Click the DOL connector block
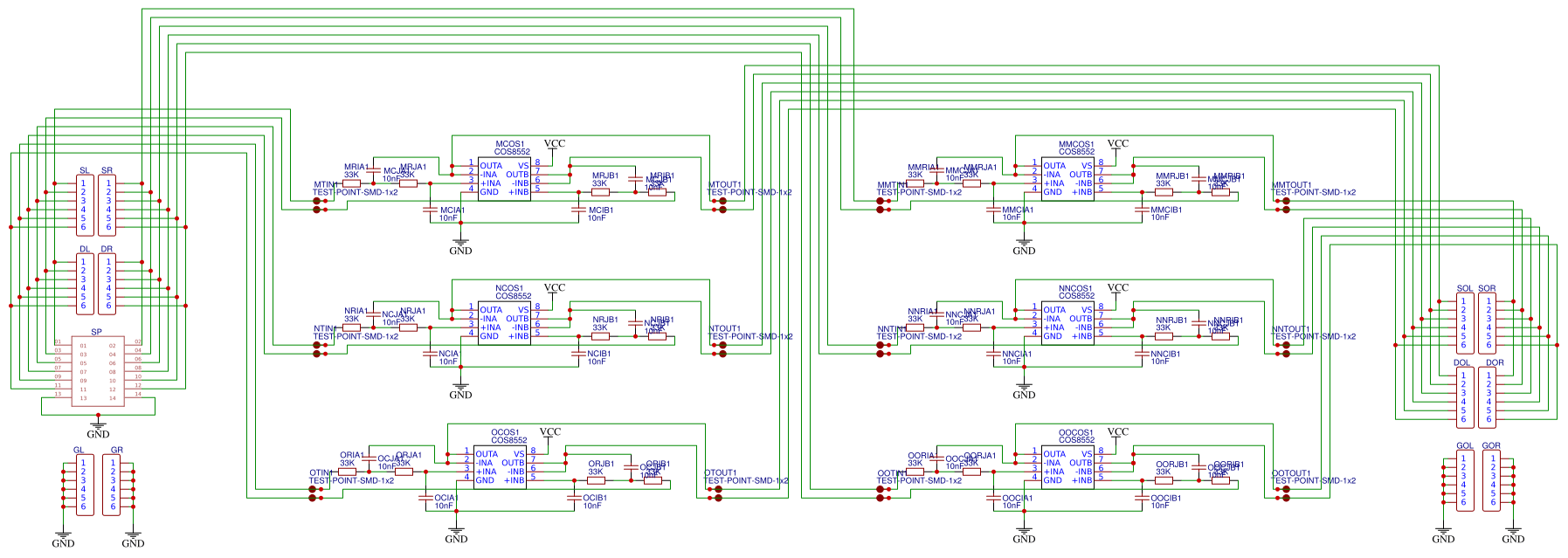 coord(1465,397)
